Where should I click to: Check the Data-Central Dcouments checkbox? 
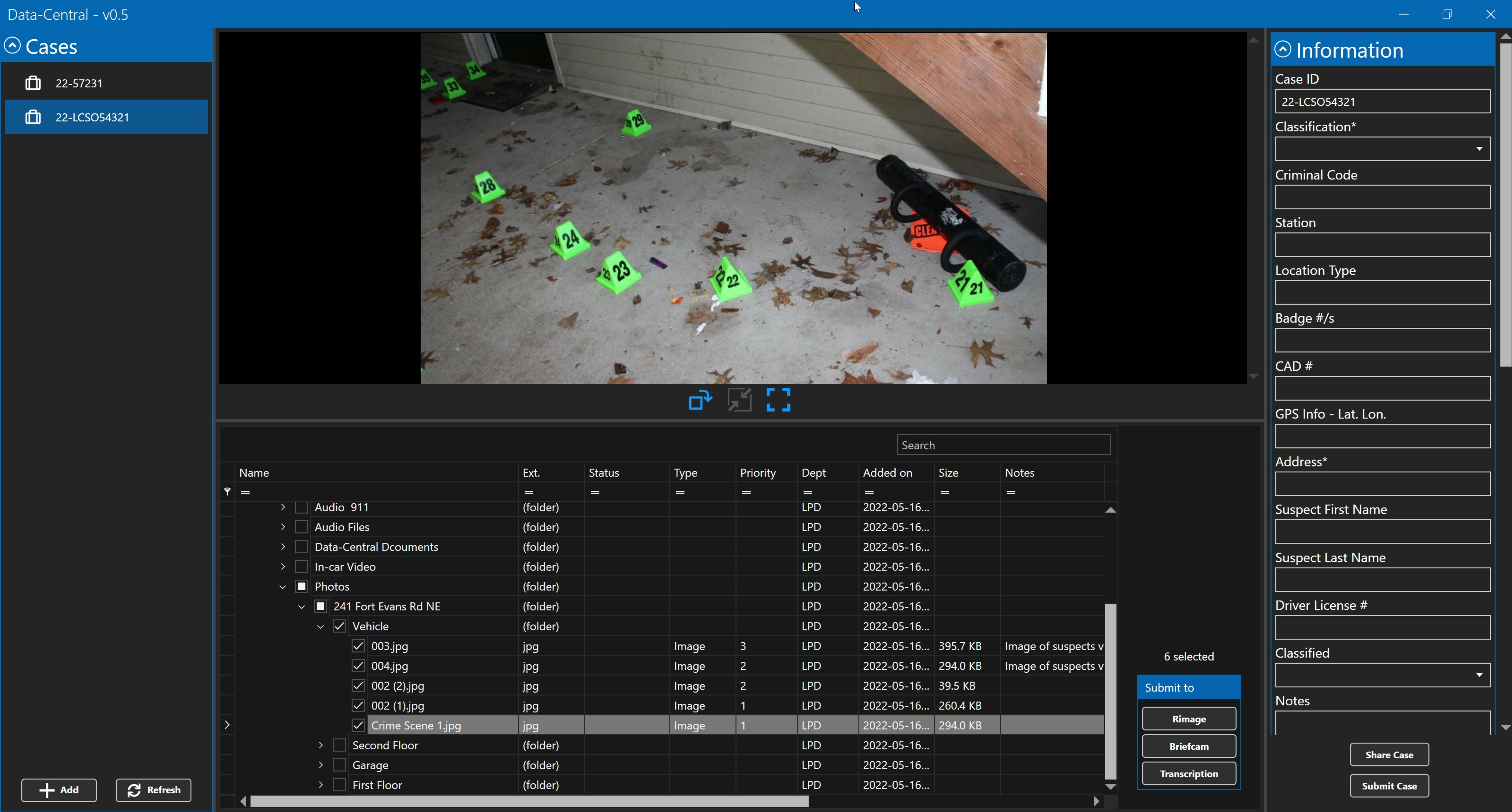(x=302, y=547)
